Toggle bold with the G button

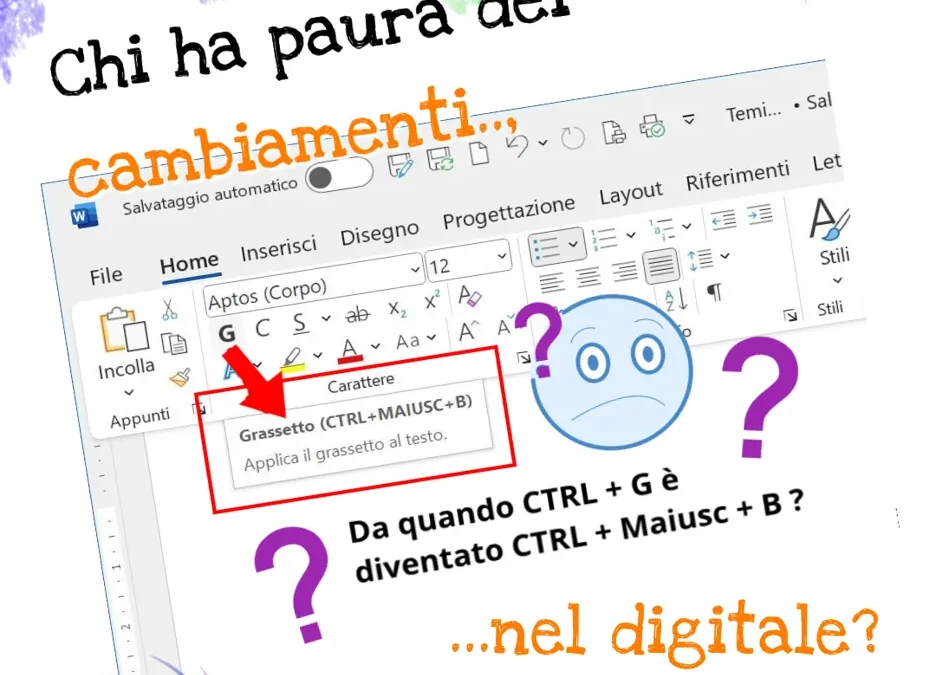227,333
